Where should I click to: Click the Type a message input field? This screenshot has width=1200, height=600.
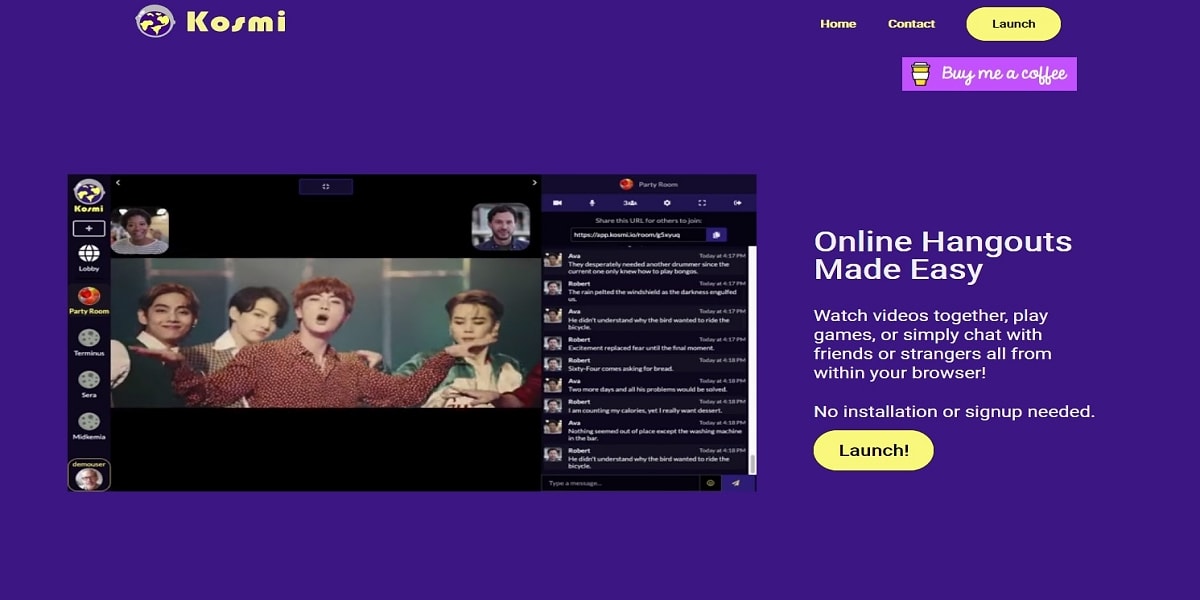point(620,483)
